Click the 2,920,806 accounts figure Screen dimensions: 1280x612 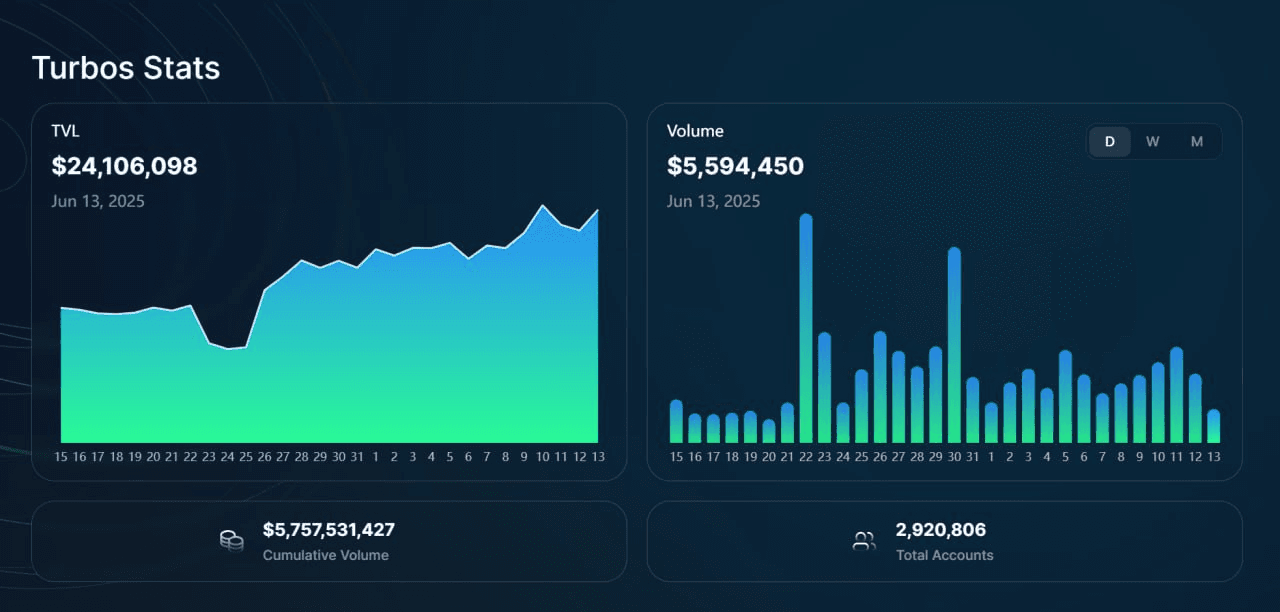point(941,530)
